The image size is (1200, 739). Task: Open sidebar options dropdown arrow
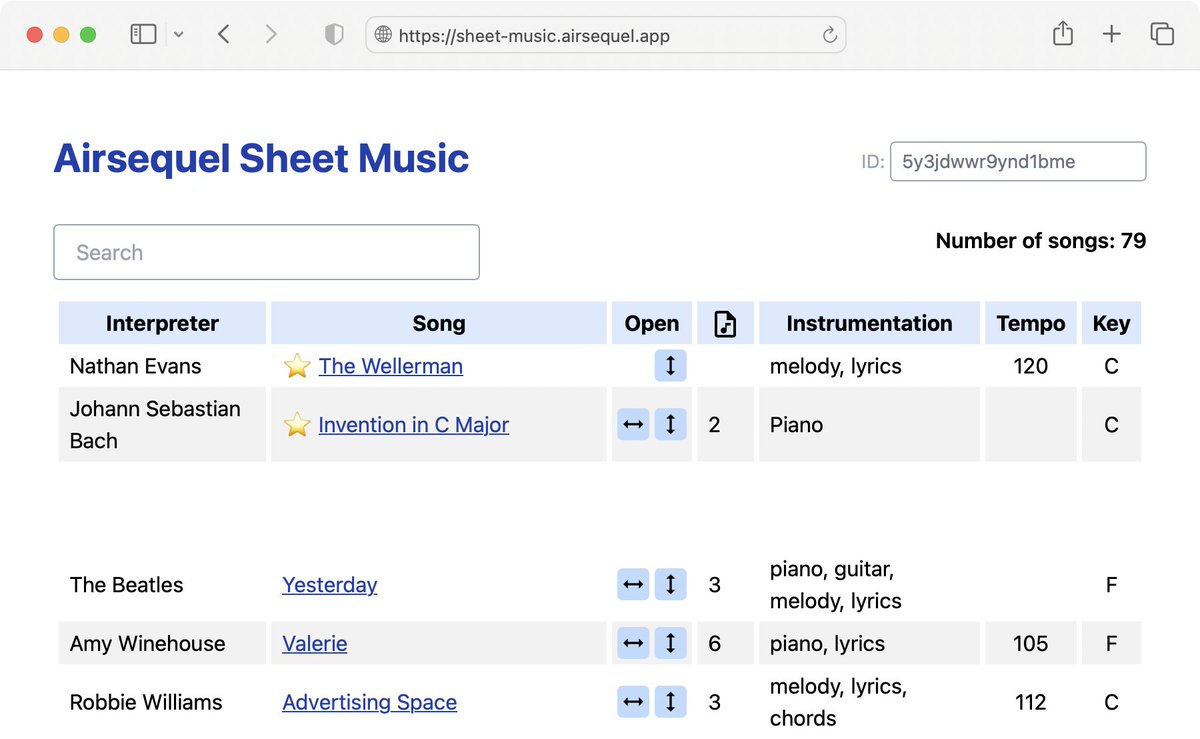[178, 34]
